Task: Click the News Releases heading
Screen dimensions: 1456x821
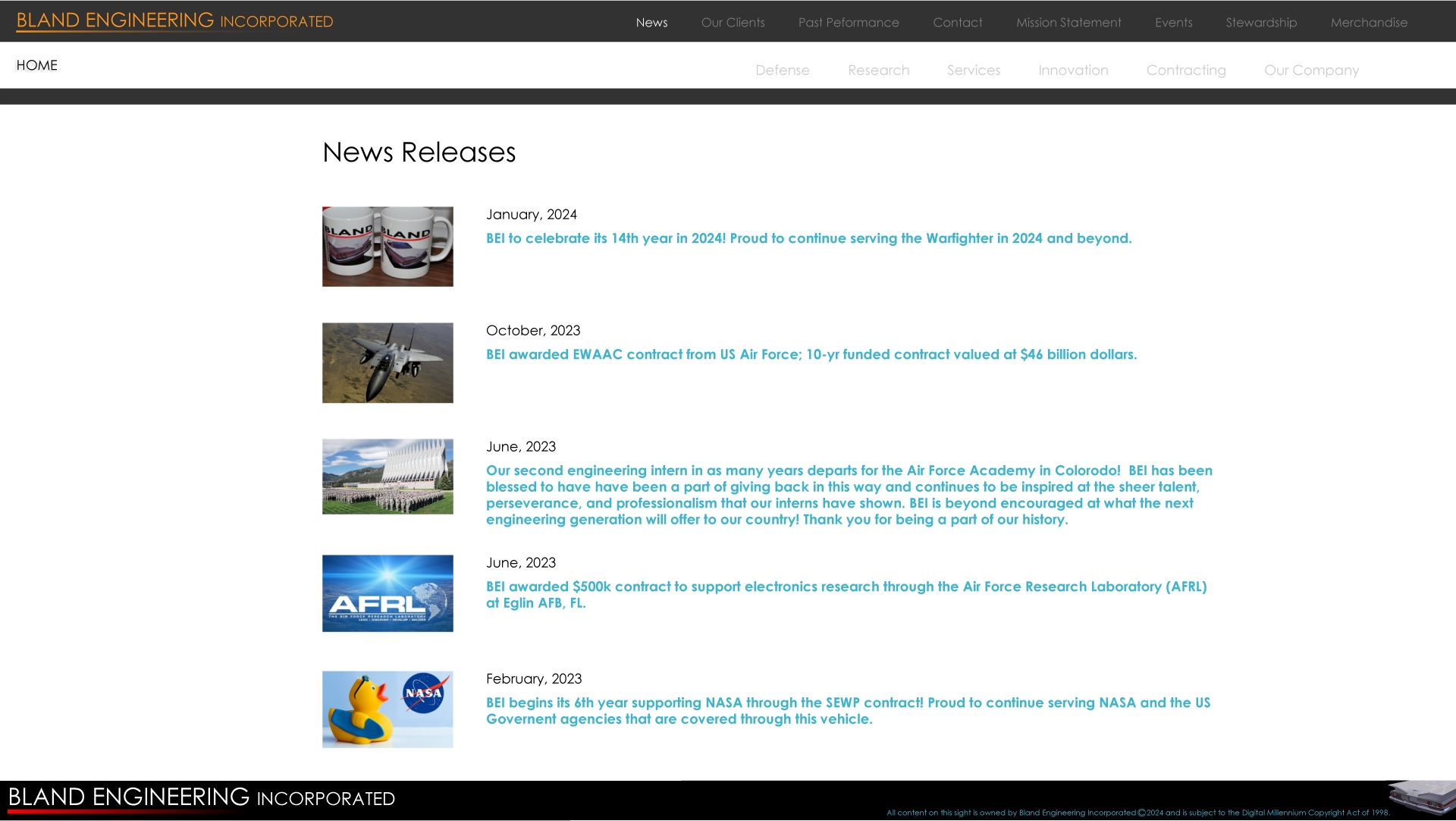Action: 419,153
